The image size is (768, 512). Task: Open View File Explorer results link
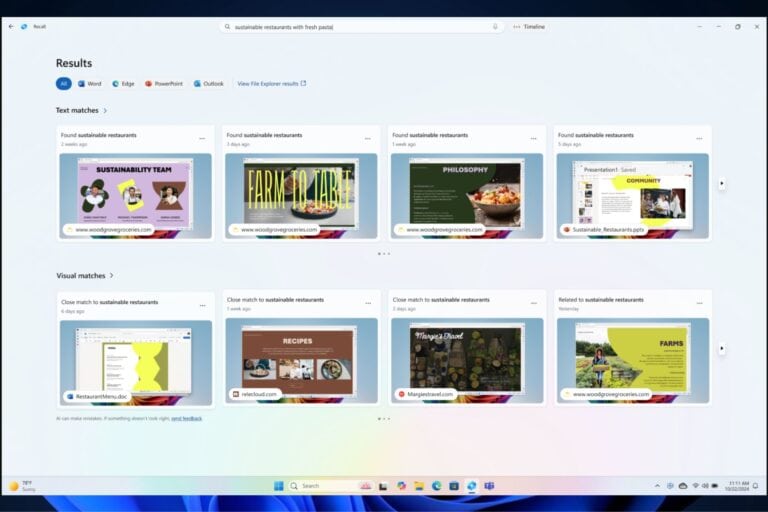pos(272,84)
